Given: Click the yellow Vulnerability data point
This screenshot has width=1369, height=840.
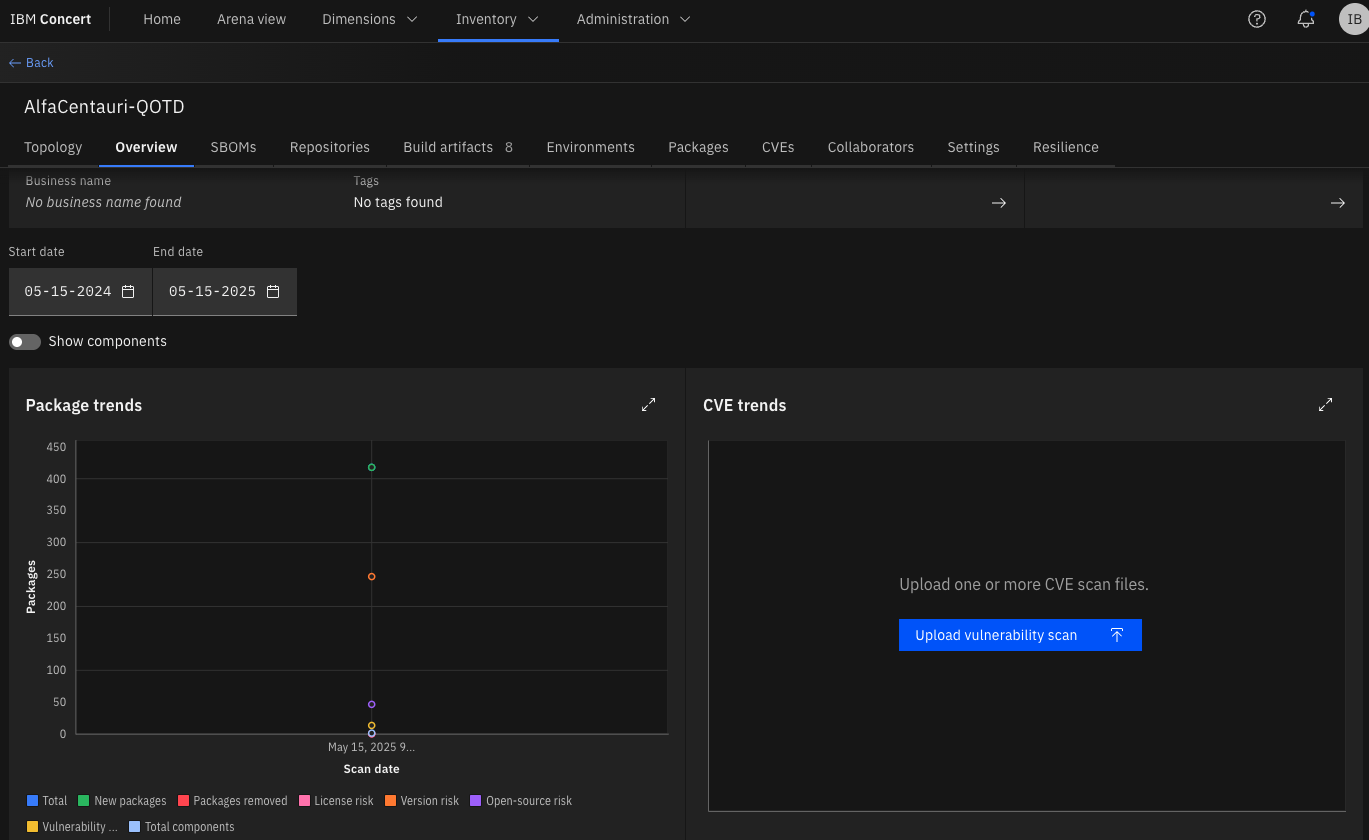Looking at the screenshot, I should pos(372,725).
